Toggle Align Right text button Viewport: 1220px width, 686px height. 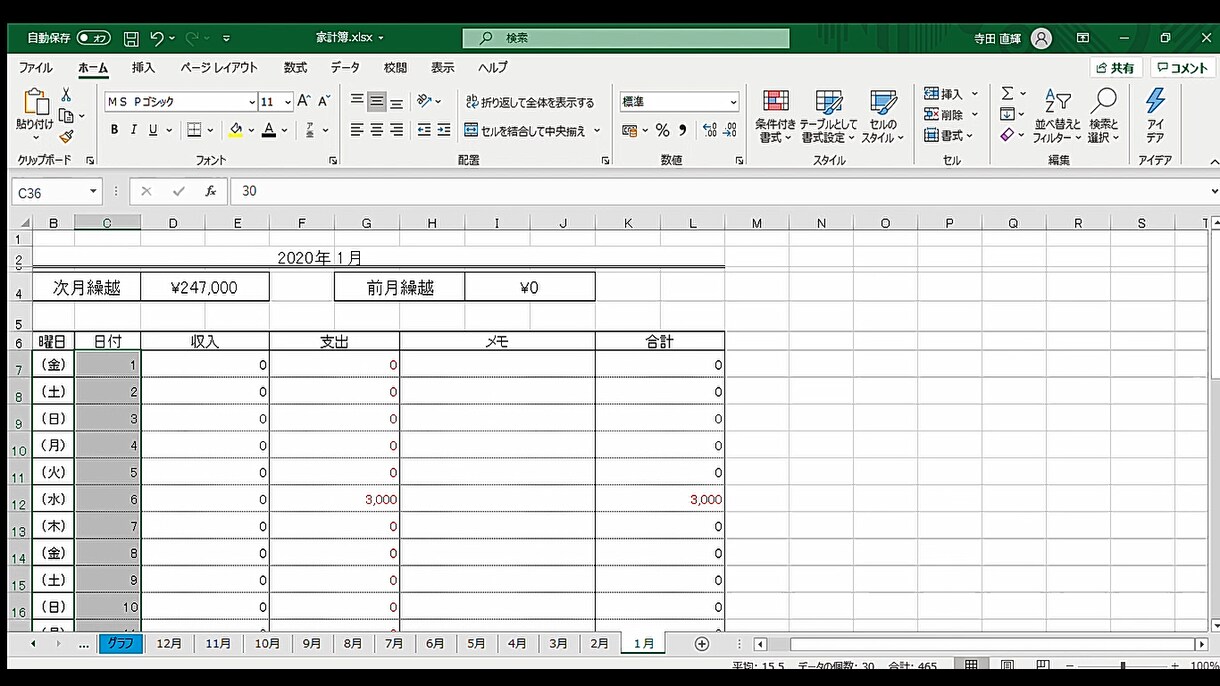click(396, 130)
